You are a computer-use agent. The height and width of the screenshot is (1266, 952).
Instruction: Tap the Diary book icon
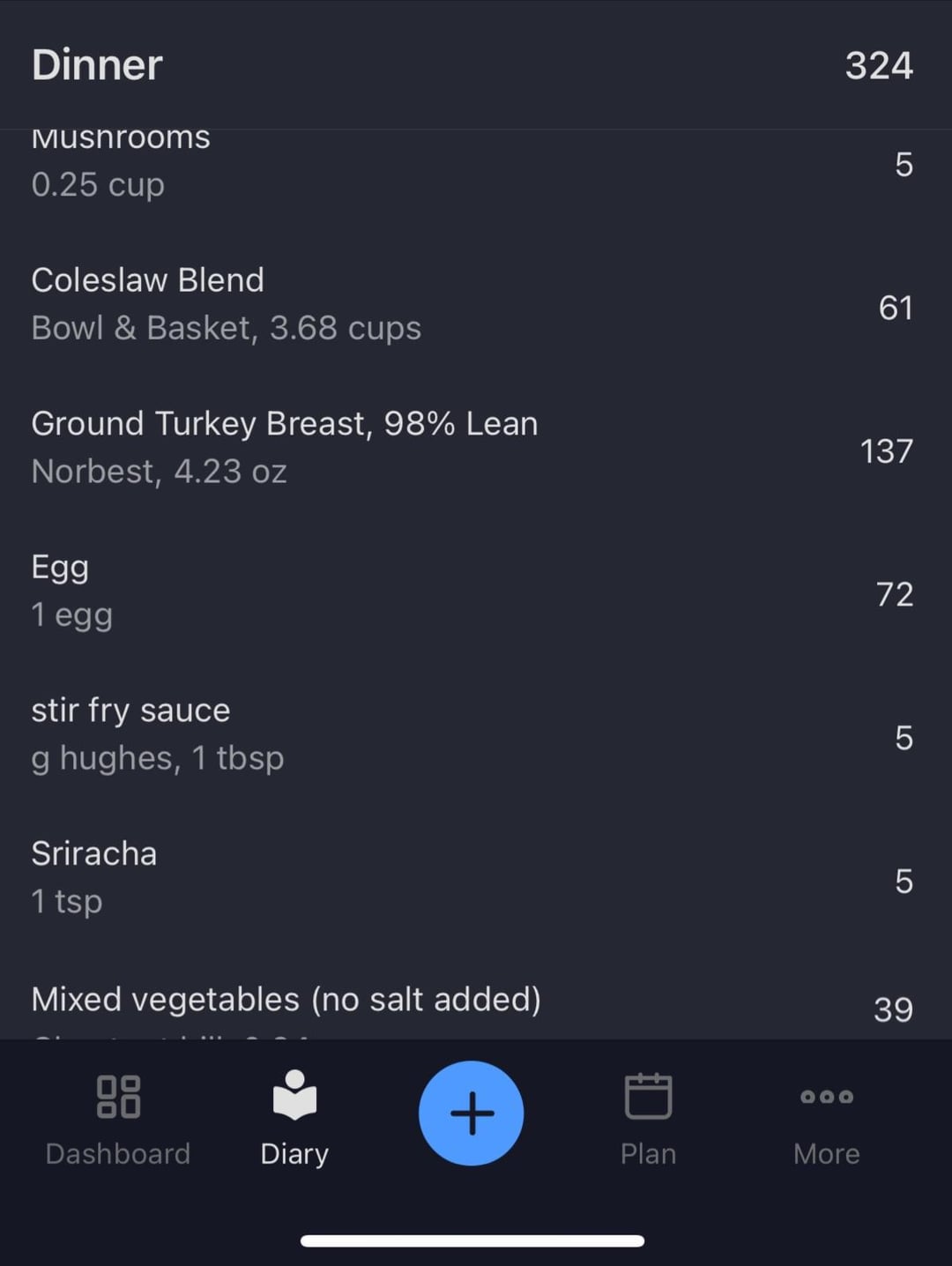294,1096
